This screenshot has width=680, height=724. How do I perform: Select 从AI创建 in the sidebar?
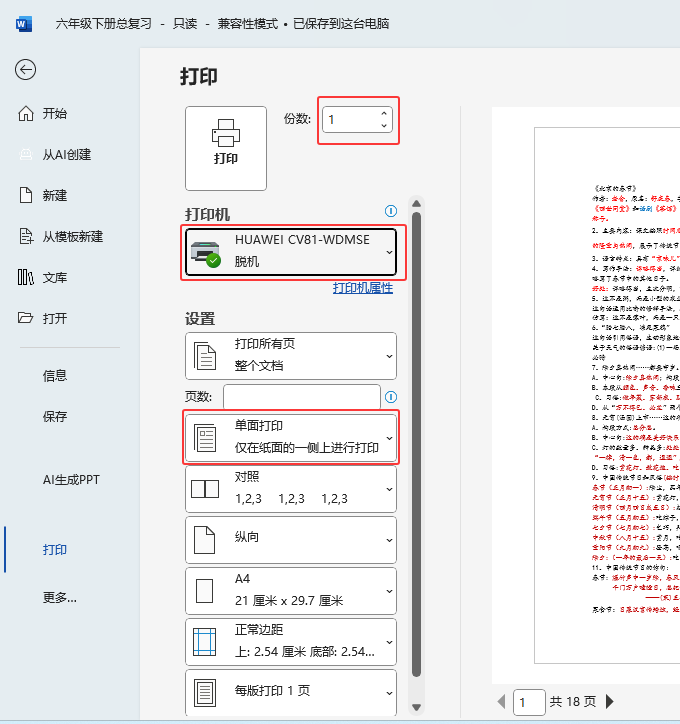(54, 155)
